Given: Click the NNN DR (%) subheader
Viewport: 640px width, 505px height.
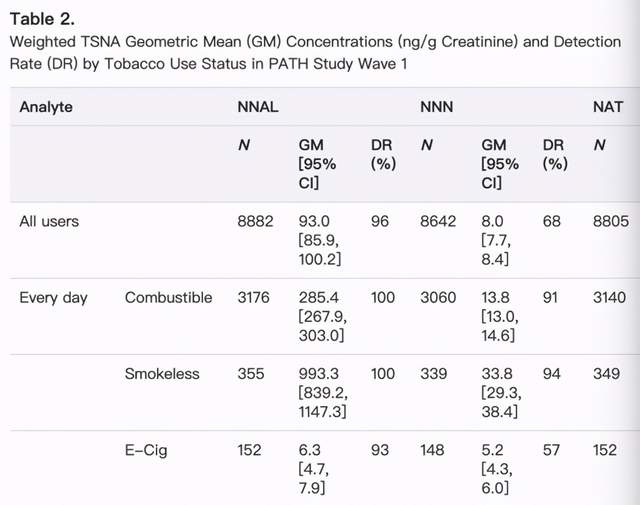Looking at the screenshot, I should [555, 154].
